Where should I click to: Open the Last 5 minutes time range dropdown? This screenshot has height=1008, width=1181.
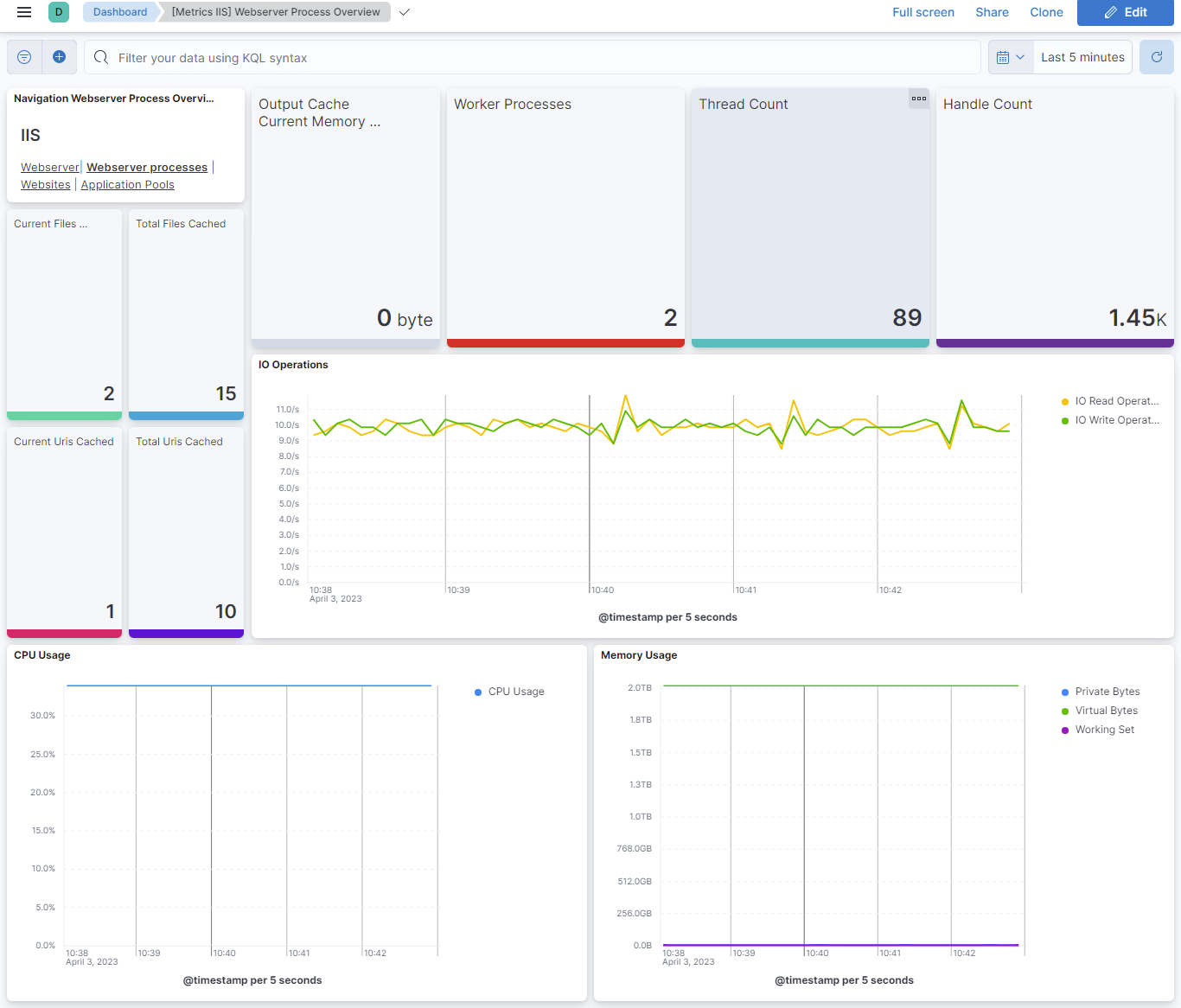(x=1082, y=56)
